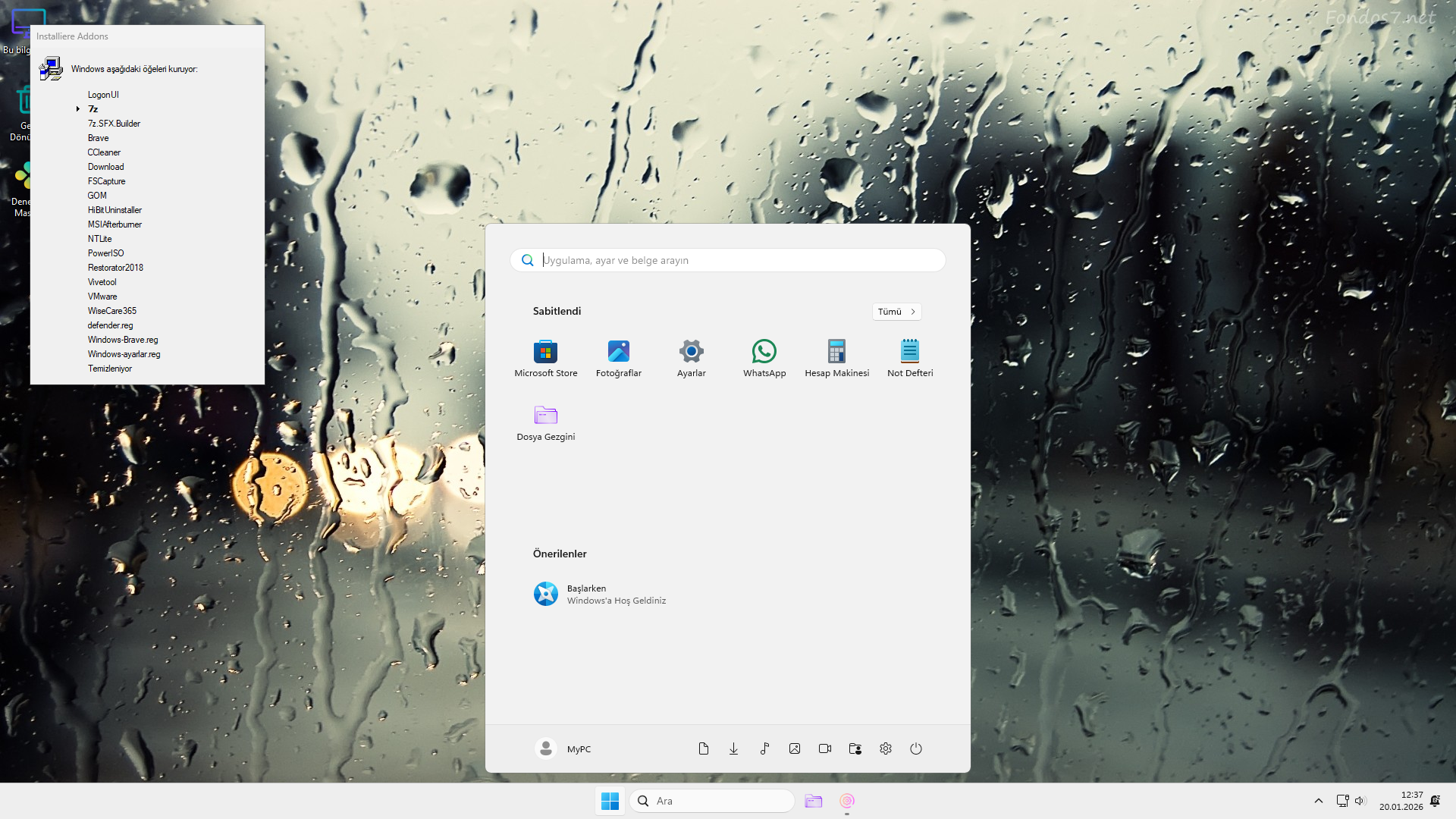Expand Tümü all apps list
Screen dimensions: 1456x819
click(x=896, y=312)
